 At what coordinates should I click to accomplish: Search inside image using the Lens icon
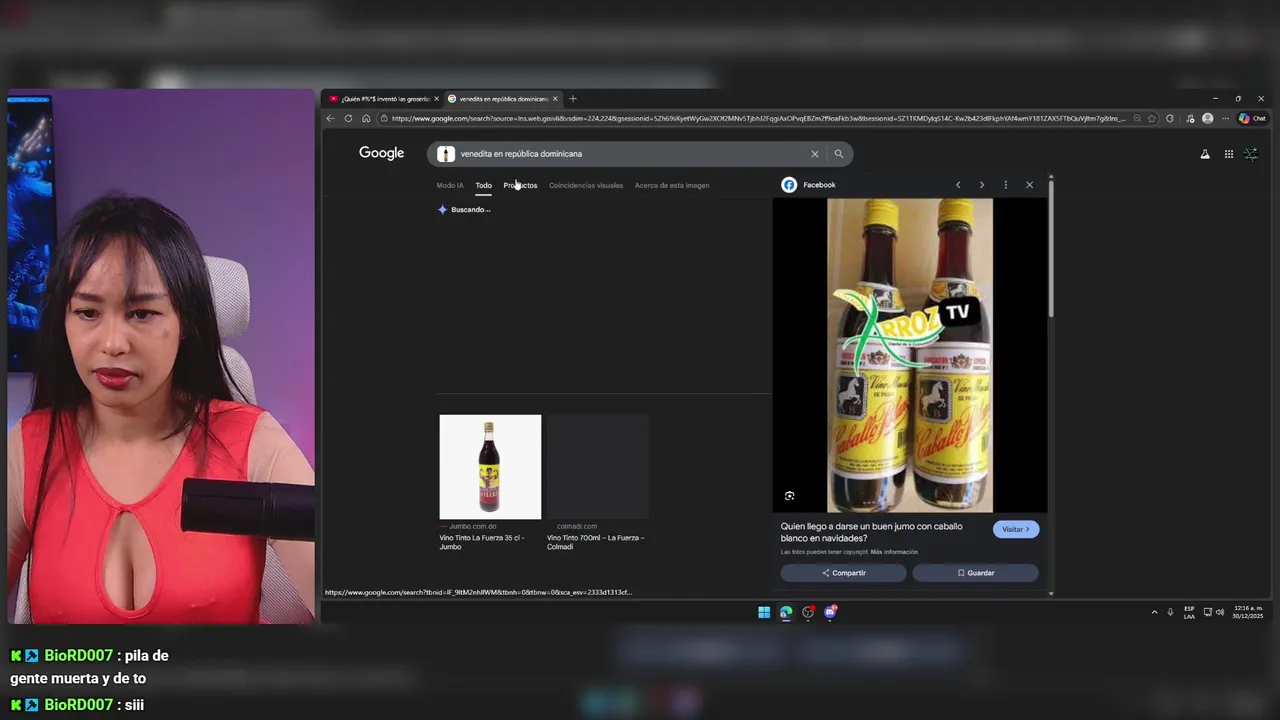[x=790, y=496]
